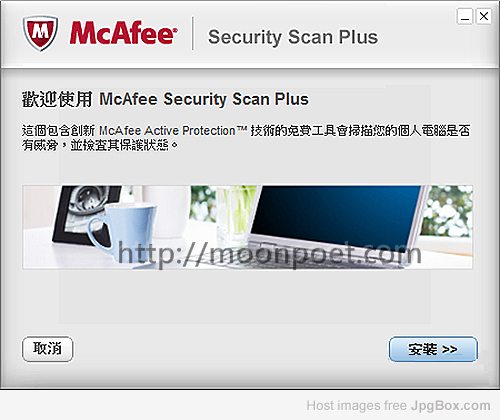The width and height of the screenshot is (500, 420).
Task: Click the description line ending with 保護狀態
Action: pos(100,145)
